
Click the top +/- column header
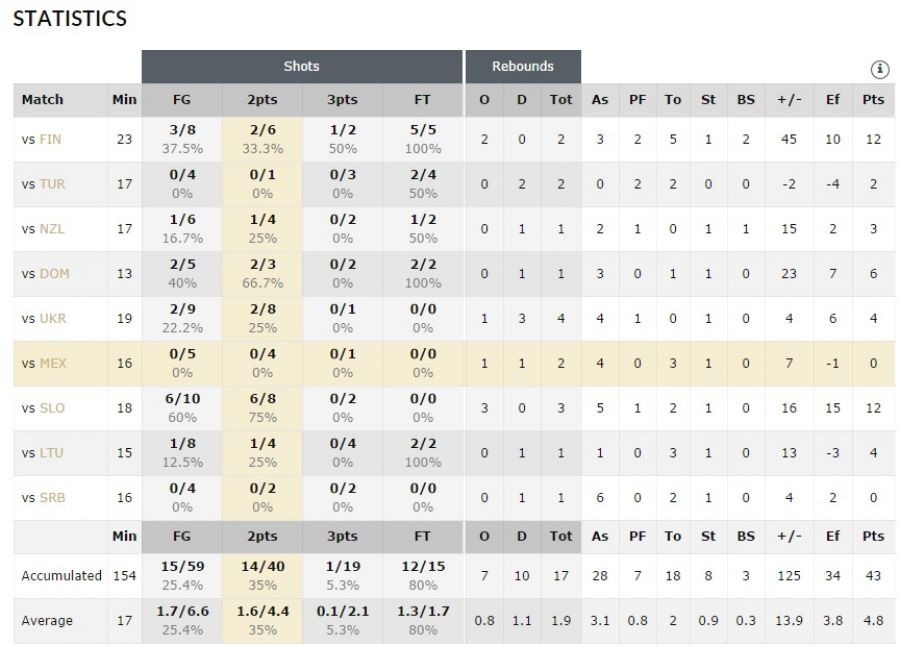click(x=789, y=100)
